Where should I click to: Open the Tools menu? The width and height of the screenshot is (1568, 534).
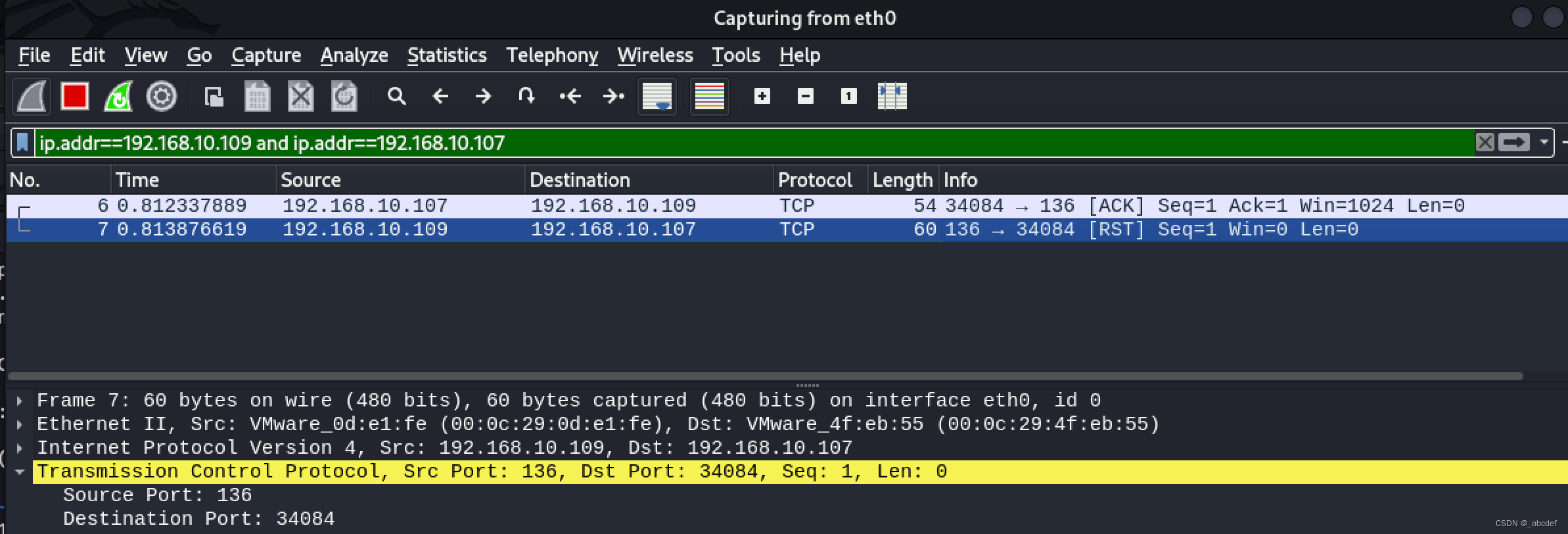click(736, 55)
